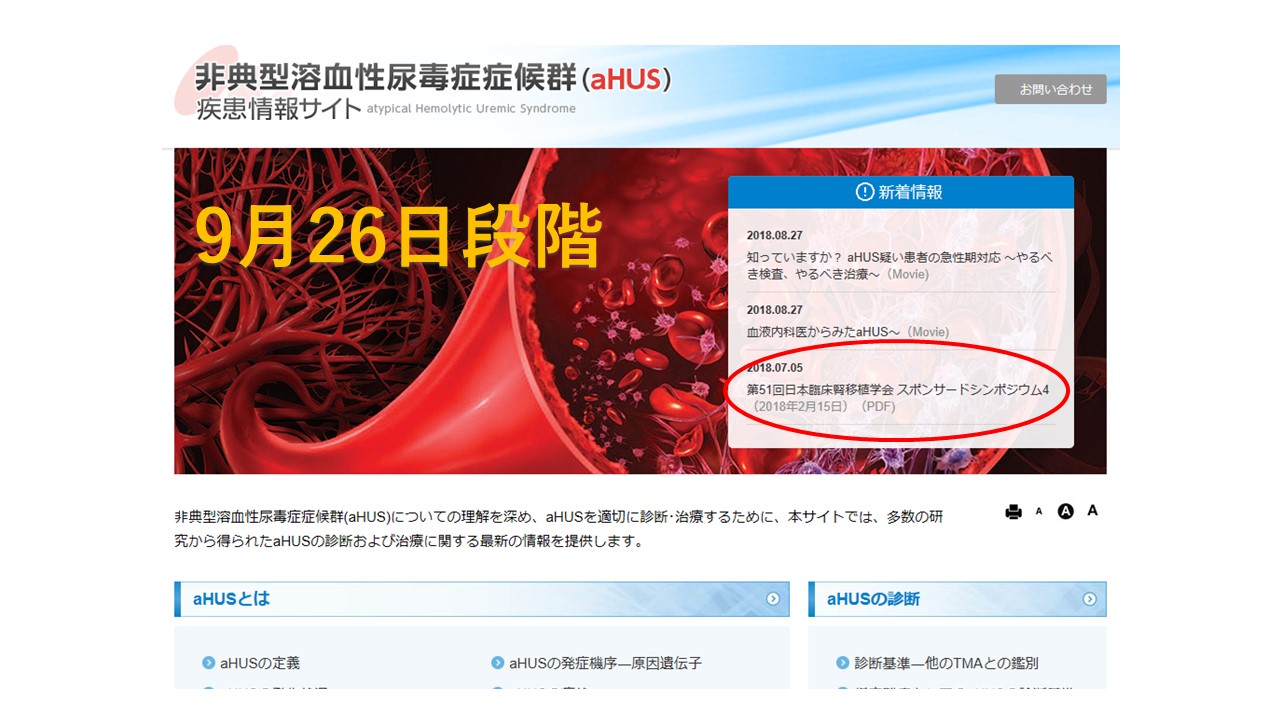Click arrow bullet beside 診断基準
The width and height of the screenshot is (1280, 720).
pyautogui.click(x=843, y=663)
